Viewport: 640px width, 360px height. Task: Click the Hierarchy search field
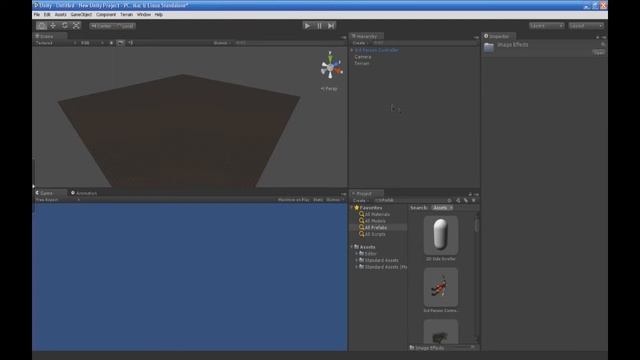click(424, 43)
